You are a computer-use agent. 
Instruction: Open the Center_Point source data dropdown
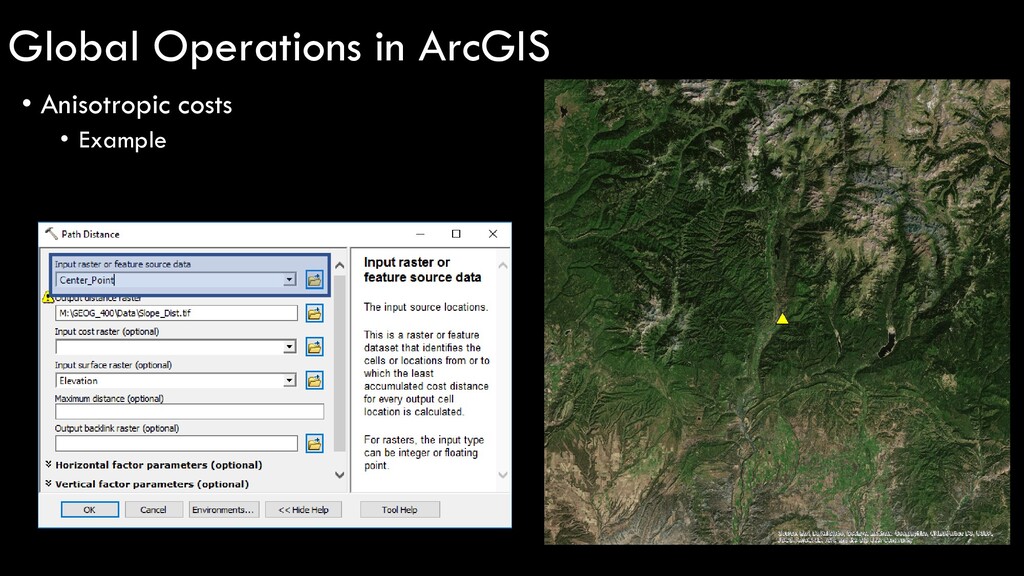[x=289, y=280]
